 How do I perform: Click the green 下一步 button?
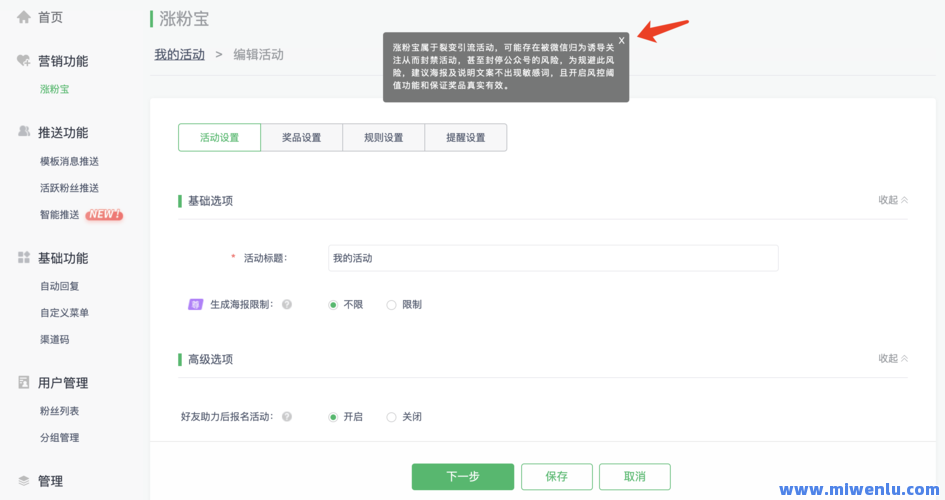(463, 477)
